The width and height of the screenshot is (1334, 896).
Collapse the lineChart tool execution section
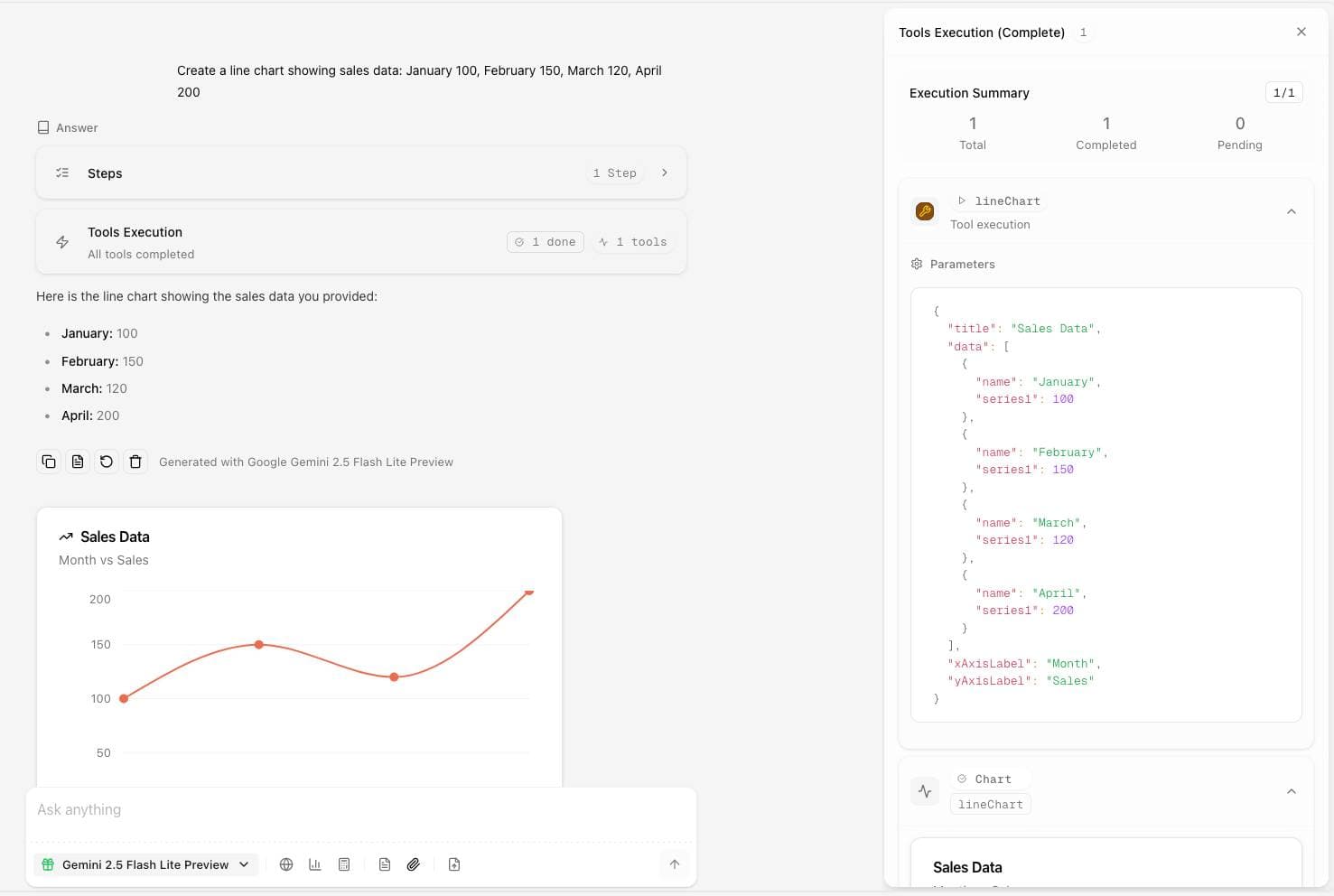point(1291,210)
